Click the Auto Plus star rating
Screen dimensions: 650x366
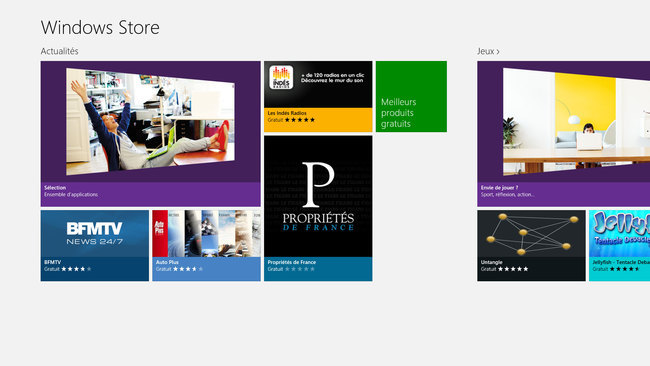[188, 269]
